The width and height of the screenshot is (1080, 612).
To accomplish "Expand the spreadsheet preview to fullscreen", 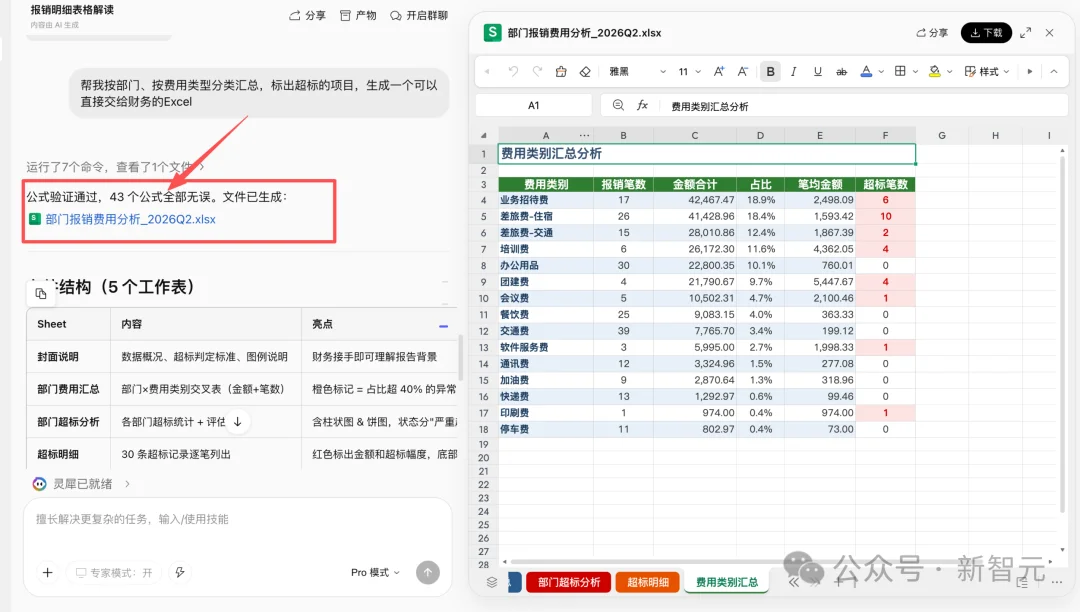I will (1026, 32).
